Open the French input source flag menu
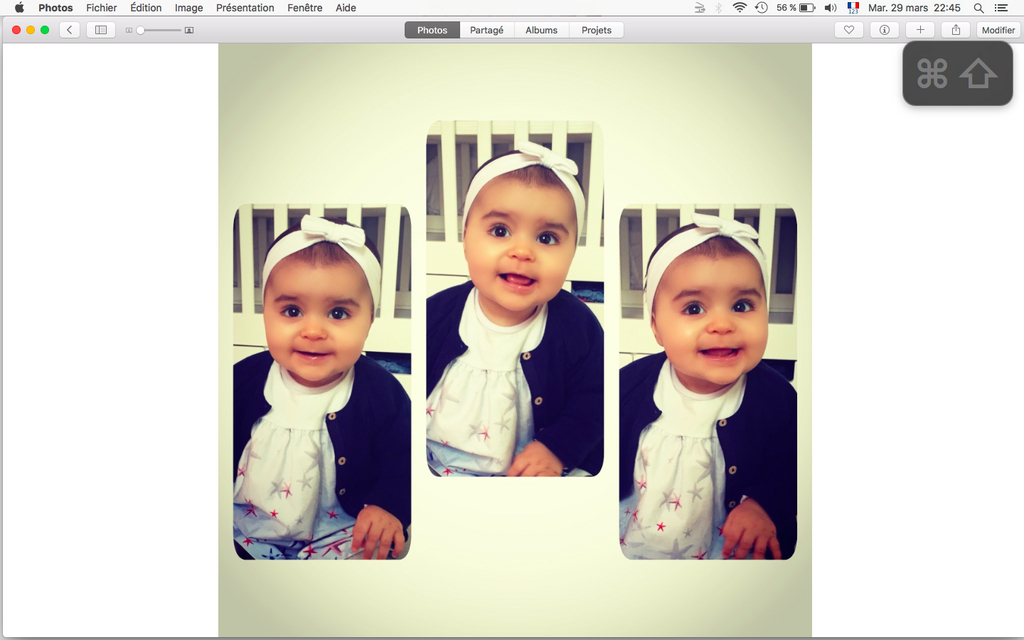This screenshot has width=1024, height=640. [853, 8]
